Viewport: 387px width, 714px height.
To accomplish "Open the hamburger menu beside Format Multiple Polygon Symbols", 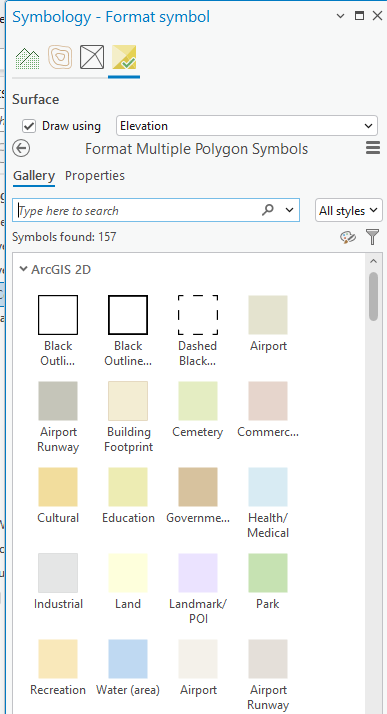I will click(372, 148).
